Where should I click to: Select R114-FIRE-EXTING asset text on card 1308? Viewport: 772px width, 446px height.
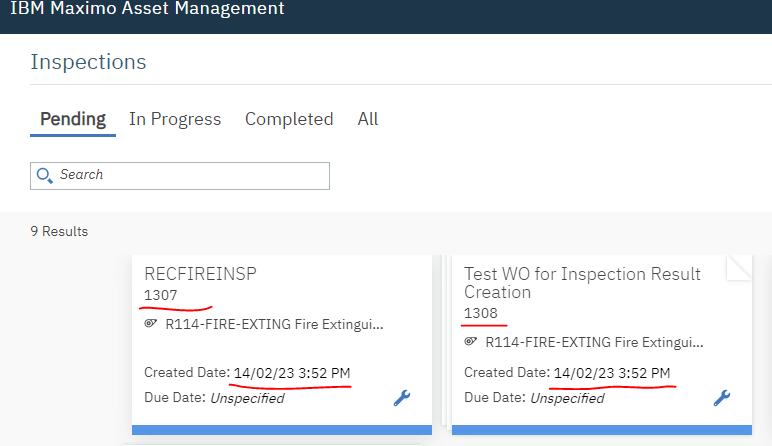coord(594,342)
